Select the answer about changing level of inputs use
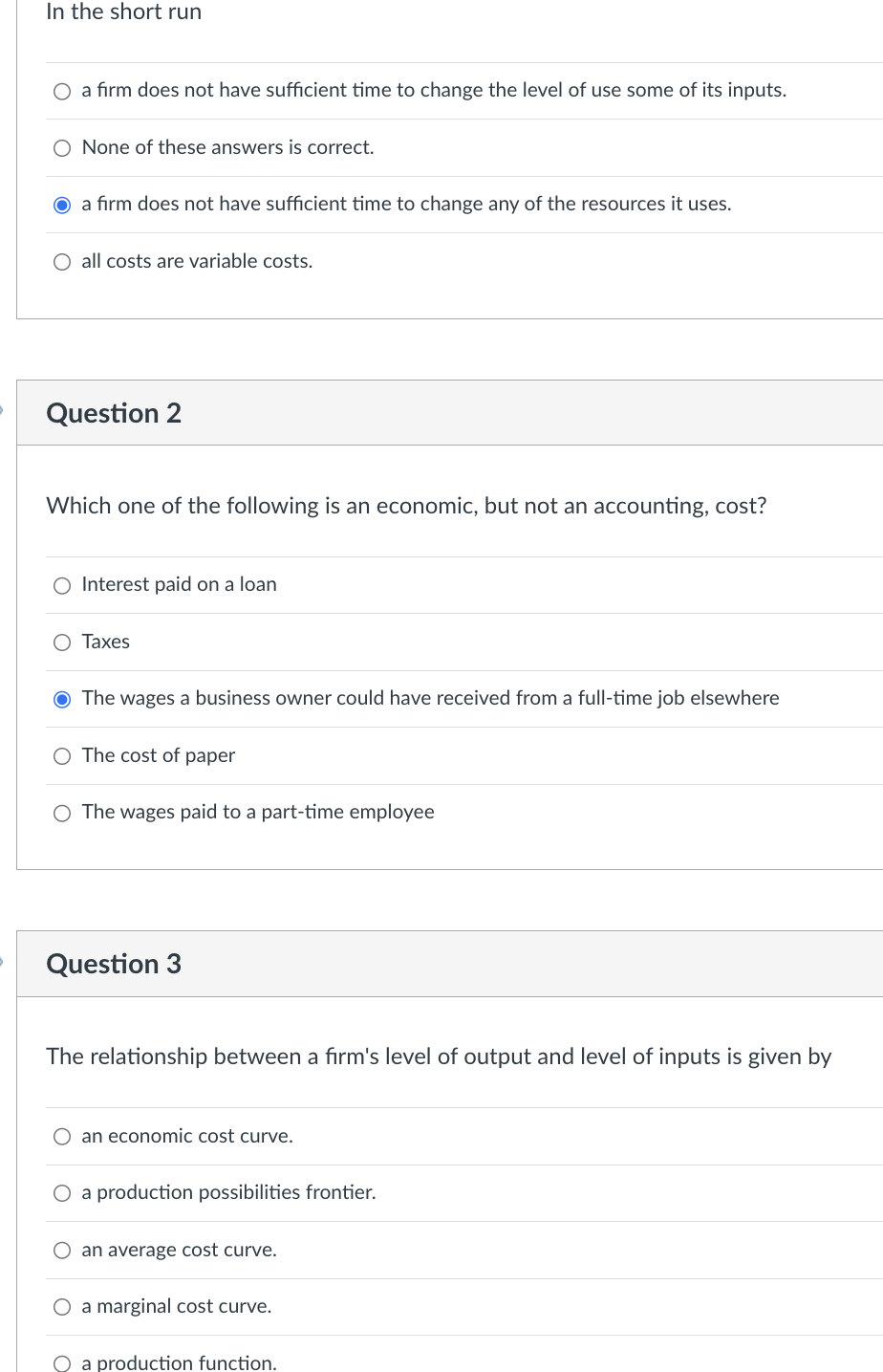 click(x=61, y=90)
